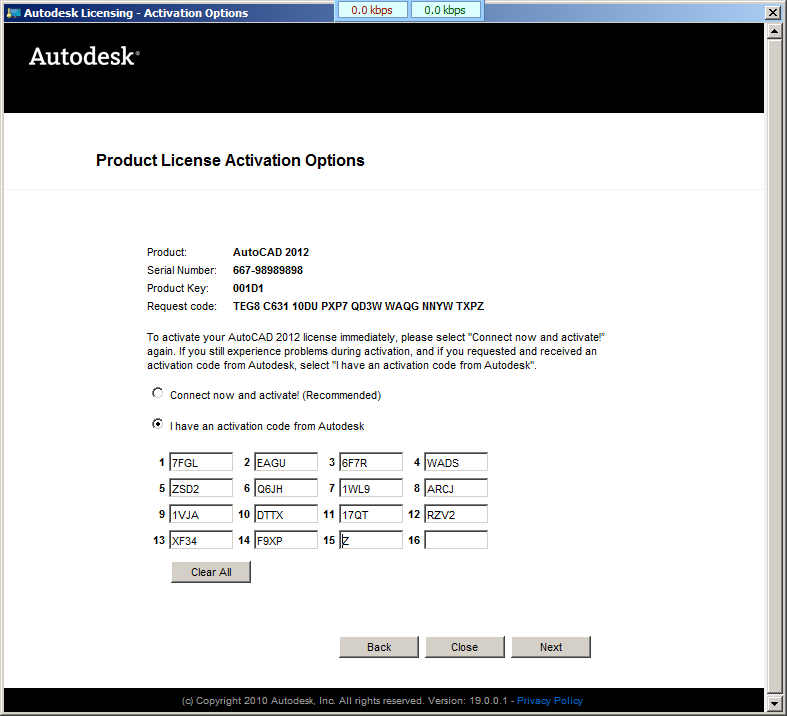Click activation code field 12 containing RZV2

pyautogui.click(x=456, y=514)
